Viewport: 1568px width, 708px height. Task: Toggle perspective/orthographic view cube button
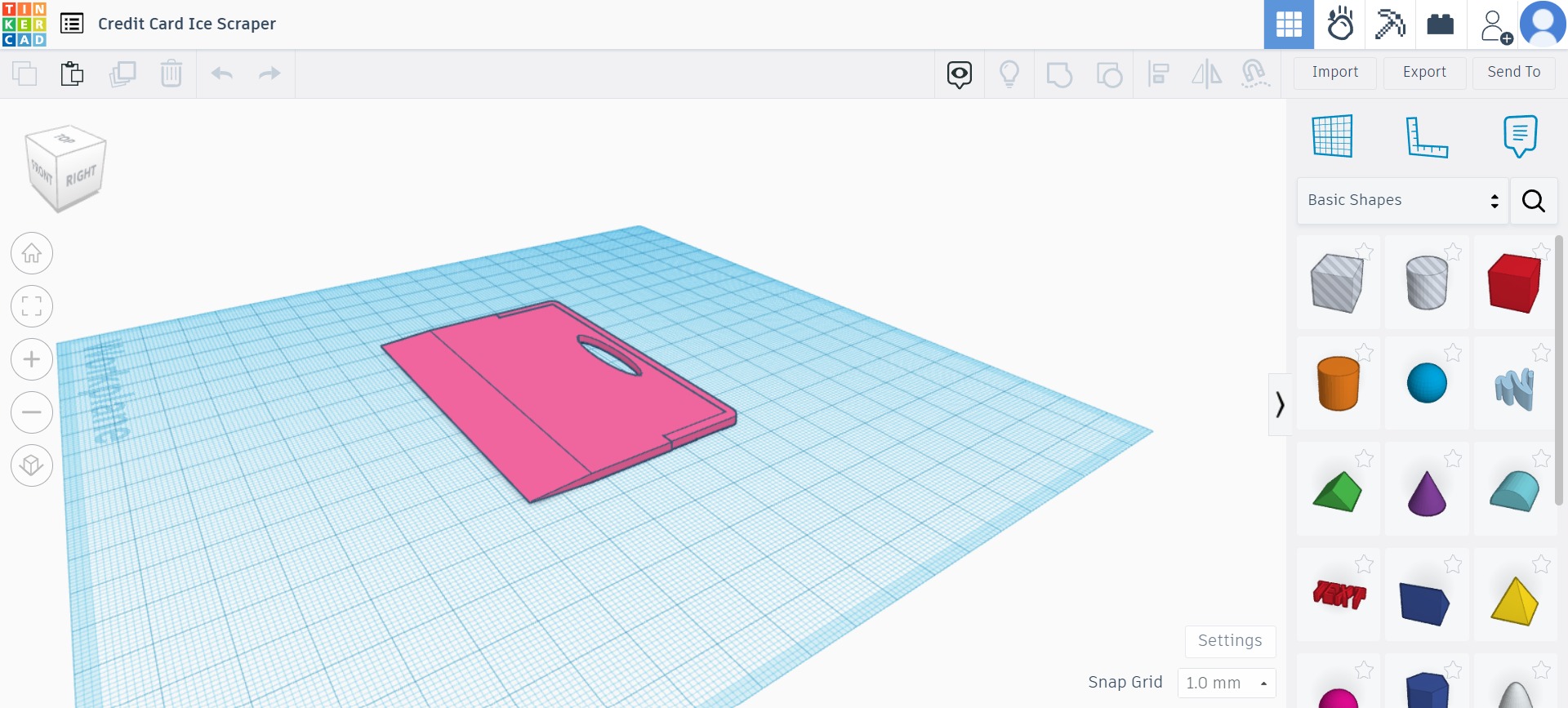click(x=32, y=465)
